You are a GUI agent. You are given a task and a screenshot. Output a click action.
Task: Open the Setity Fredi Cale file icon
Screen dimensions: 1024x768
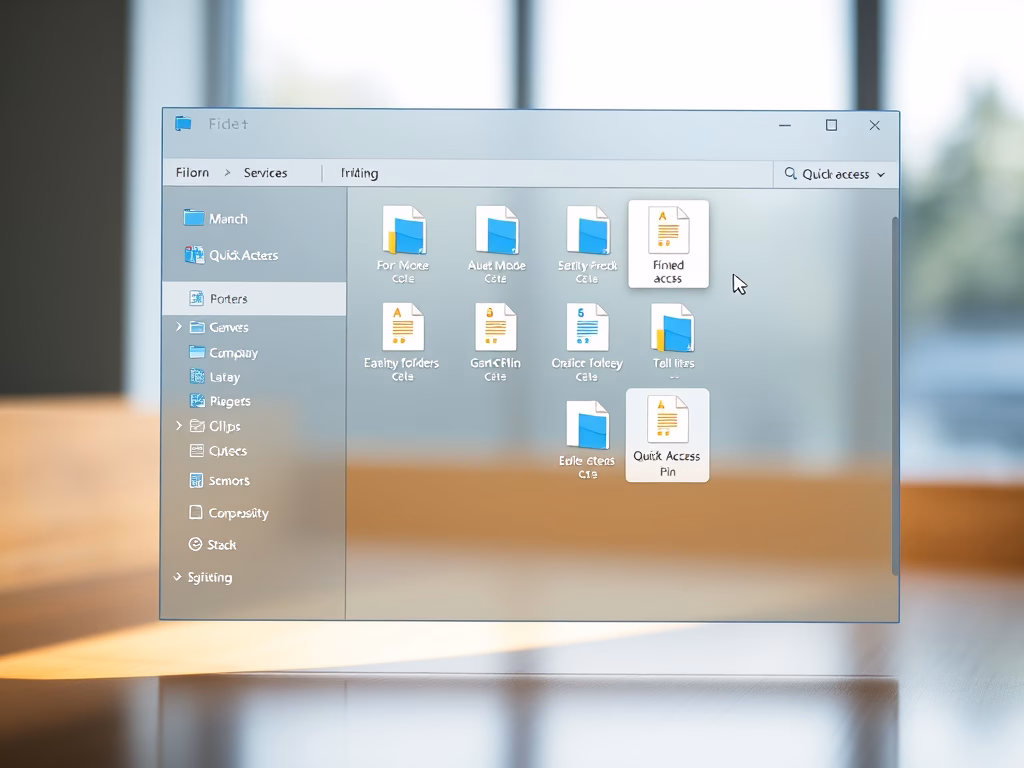coord(588,230)
